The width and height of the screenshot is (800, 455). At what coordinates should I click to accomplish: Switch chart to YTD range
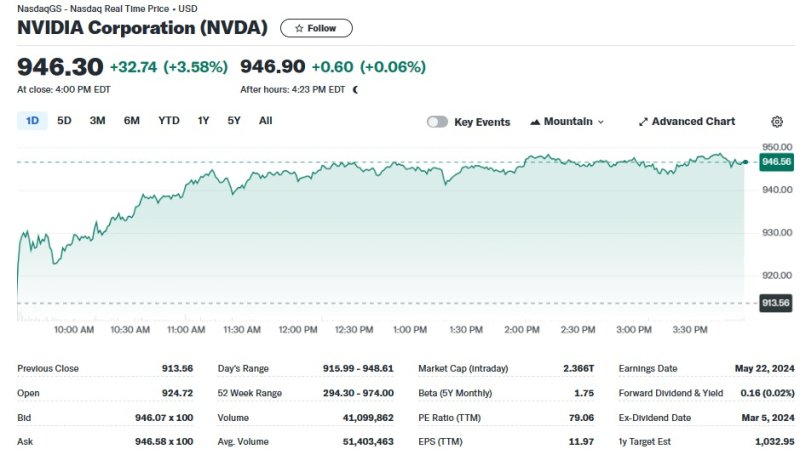(169, 121)
